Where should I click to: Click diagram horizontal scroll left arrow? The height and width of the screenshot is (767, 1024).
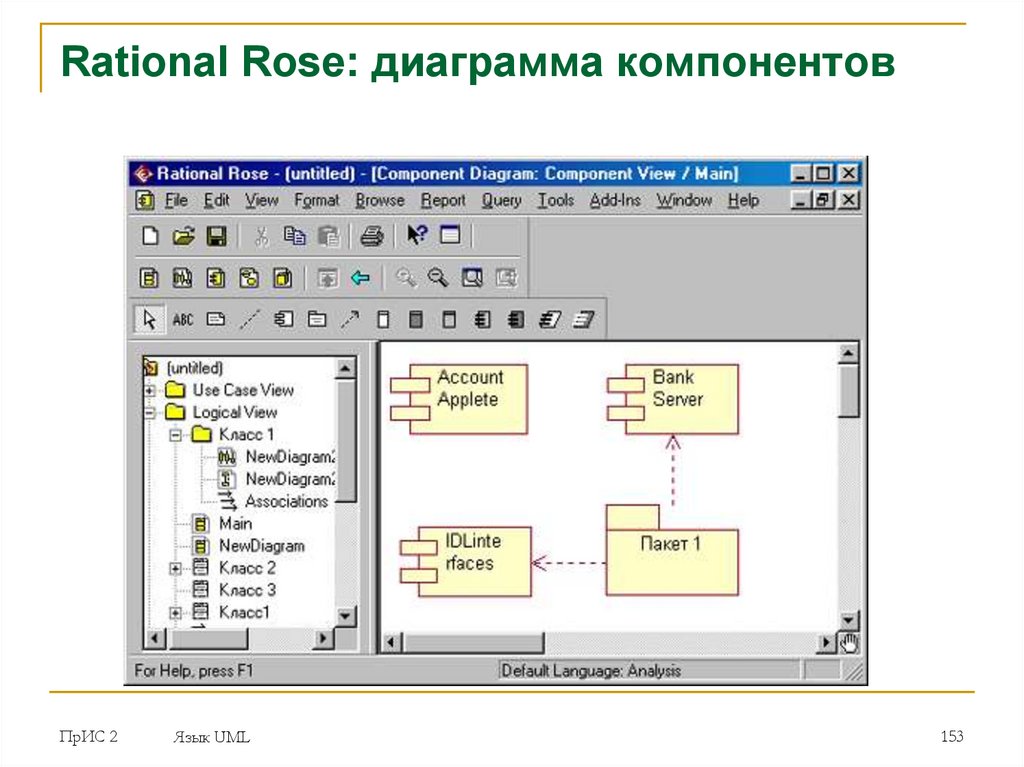click(391, 643)
